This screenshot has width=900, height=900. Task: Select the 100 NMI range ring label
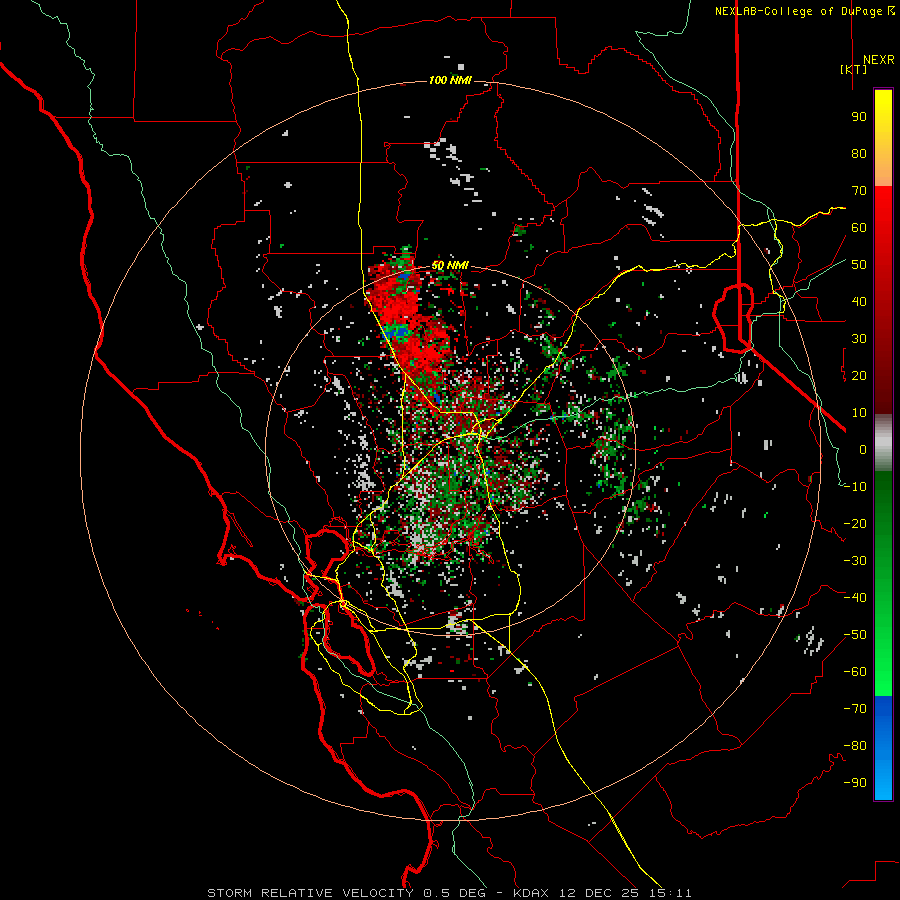450,80
